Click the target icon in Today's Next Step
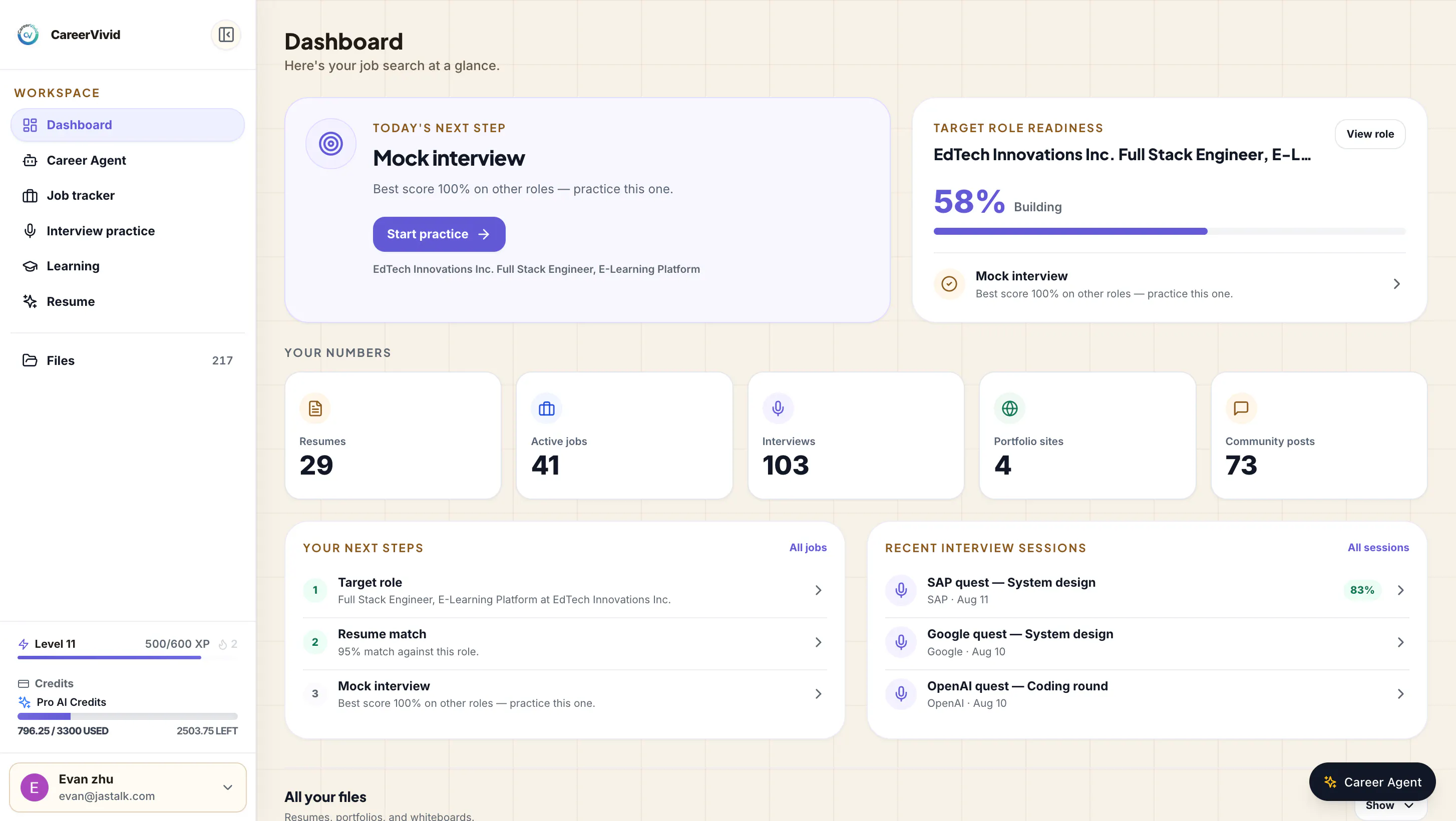 coord(330,144)
